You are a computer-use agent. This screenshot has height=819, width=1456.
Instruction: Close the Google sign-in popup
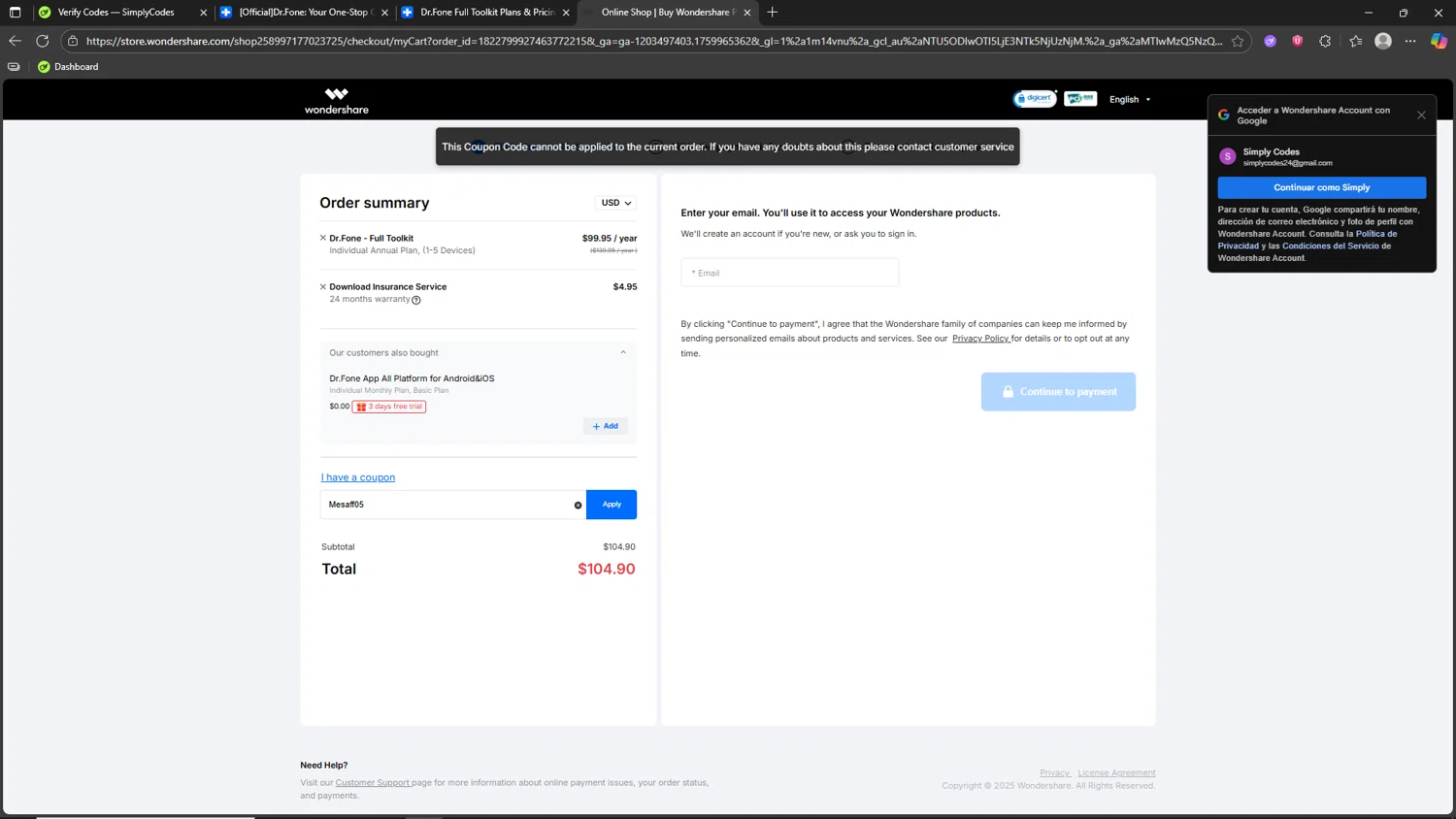point(1421,115)
